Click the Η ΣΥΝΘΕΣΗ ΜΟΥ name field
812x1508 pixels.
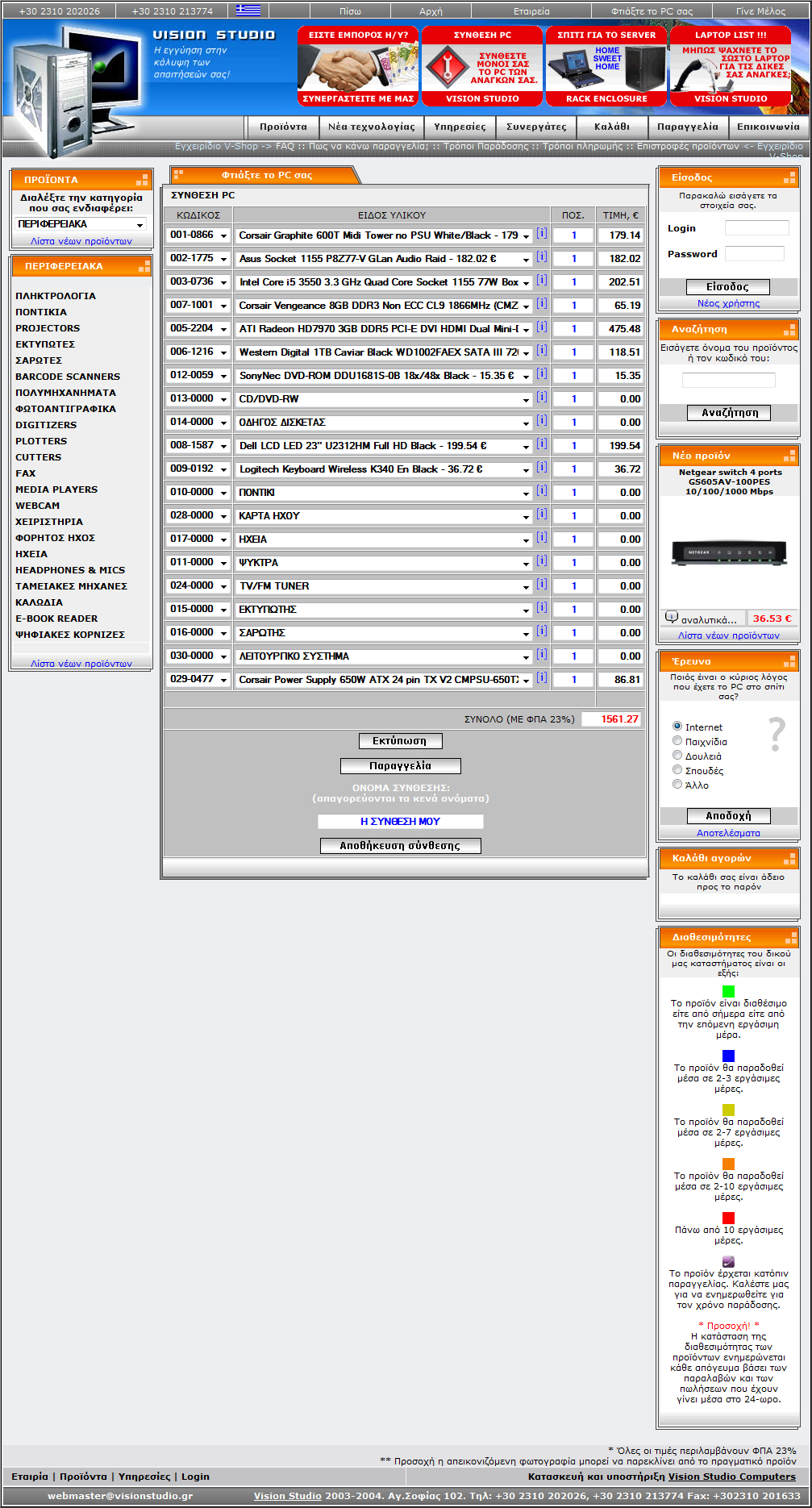coord(400,821)
